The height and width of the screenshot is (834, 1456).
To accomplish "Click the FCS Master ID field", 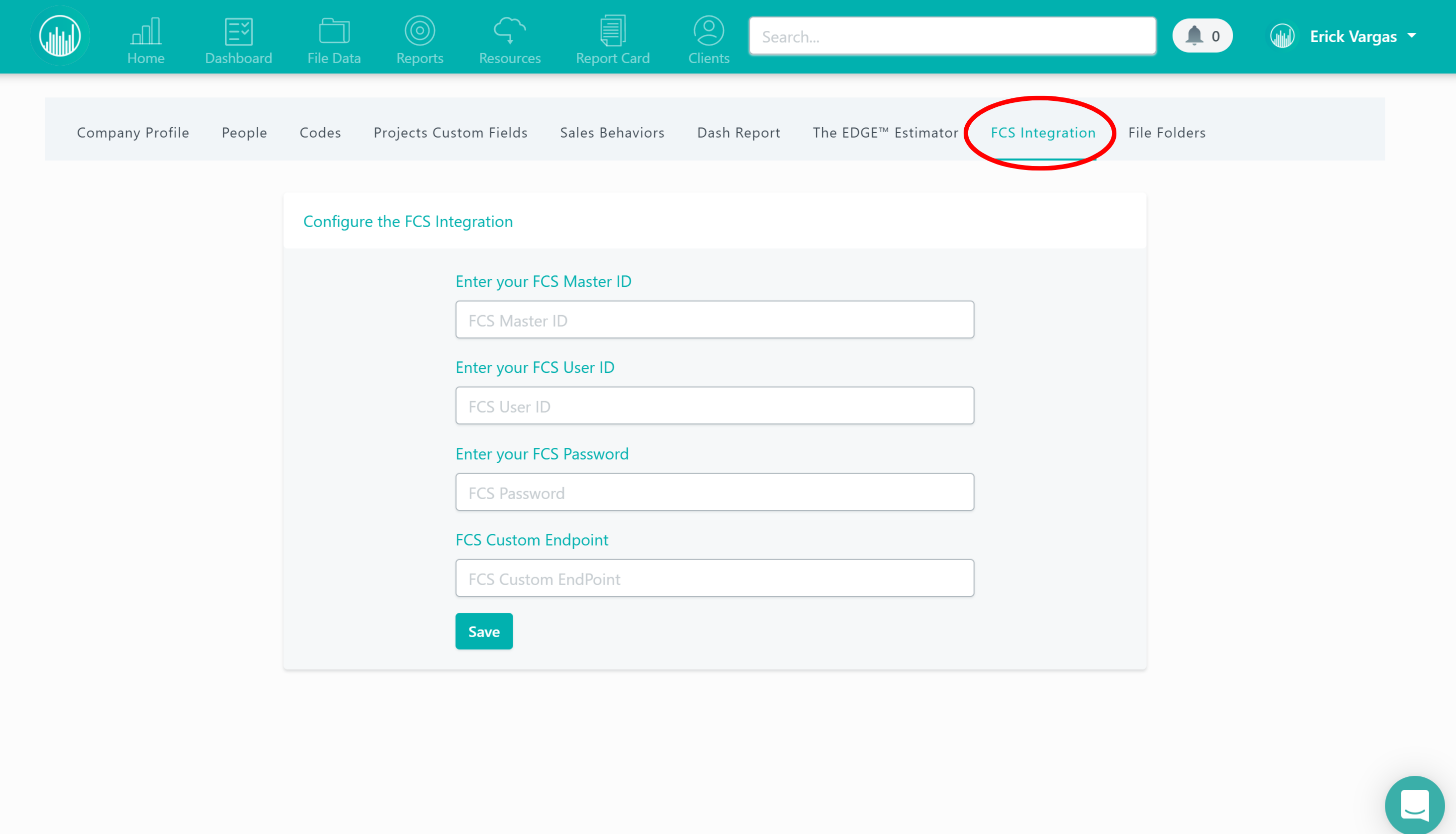I will [715, 320].
